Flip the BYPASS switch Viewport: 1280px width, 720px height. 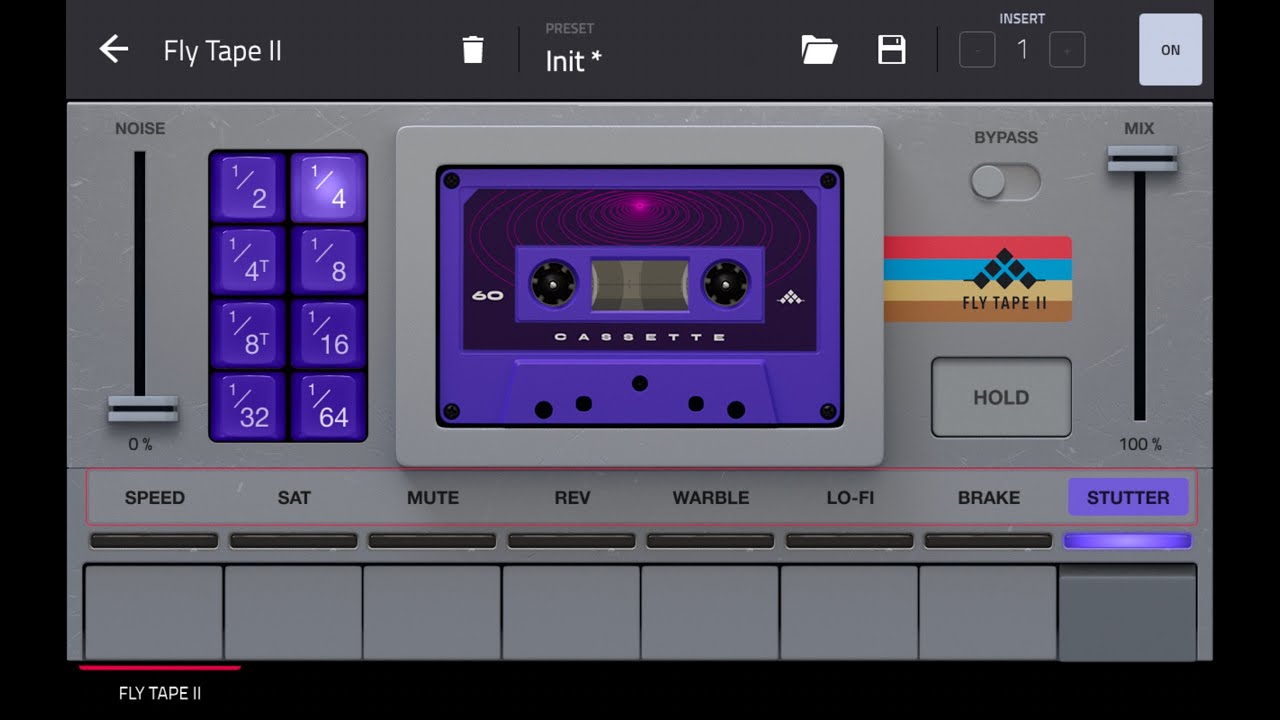(1005, 182)
